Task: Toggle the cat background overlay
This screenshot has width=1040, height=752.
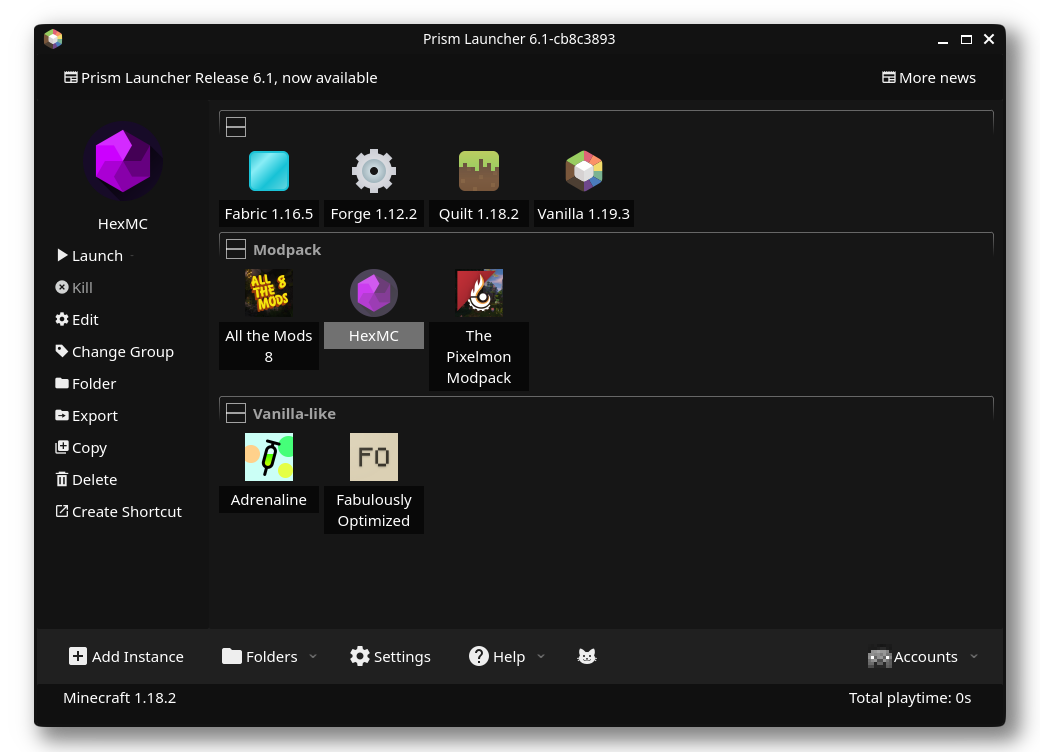Action: click(587, 656)
